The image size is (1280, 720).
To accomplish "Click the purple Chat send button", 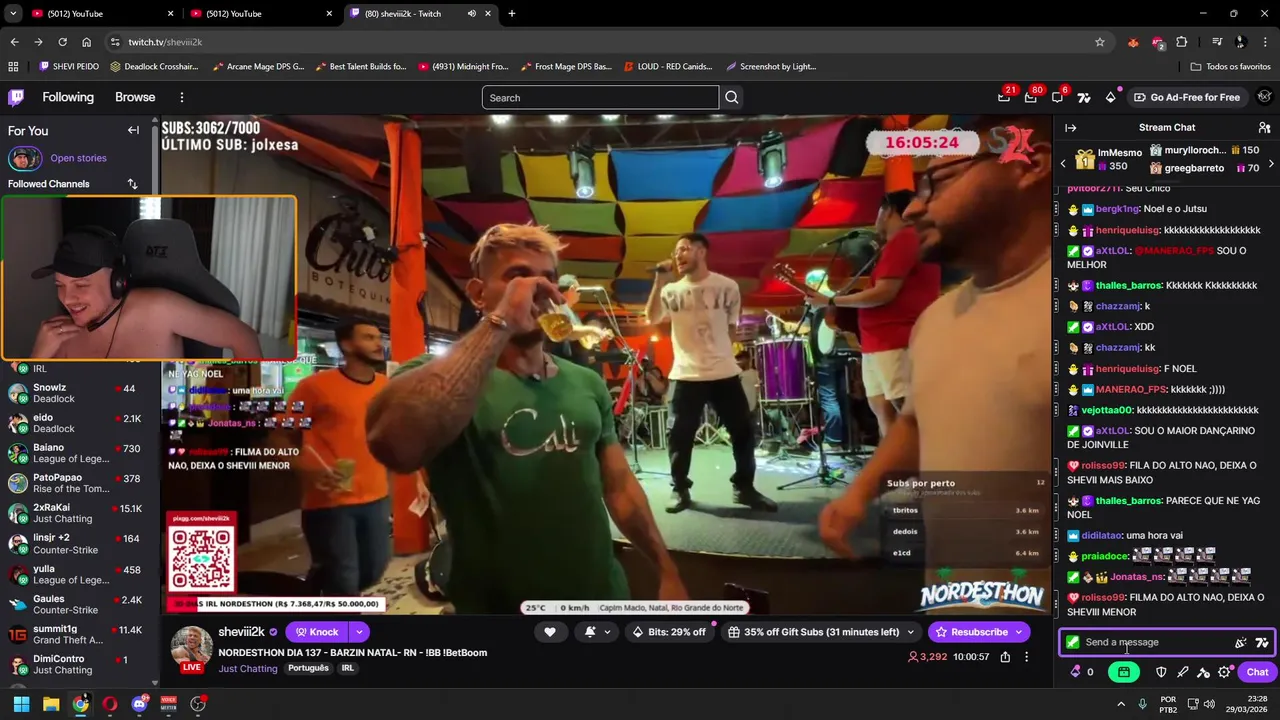I will (x=1257, y=672).
